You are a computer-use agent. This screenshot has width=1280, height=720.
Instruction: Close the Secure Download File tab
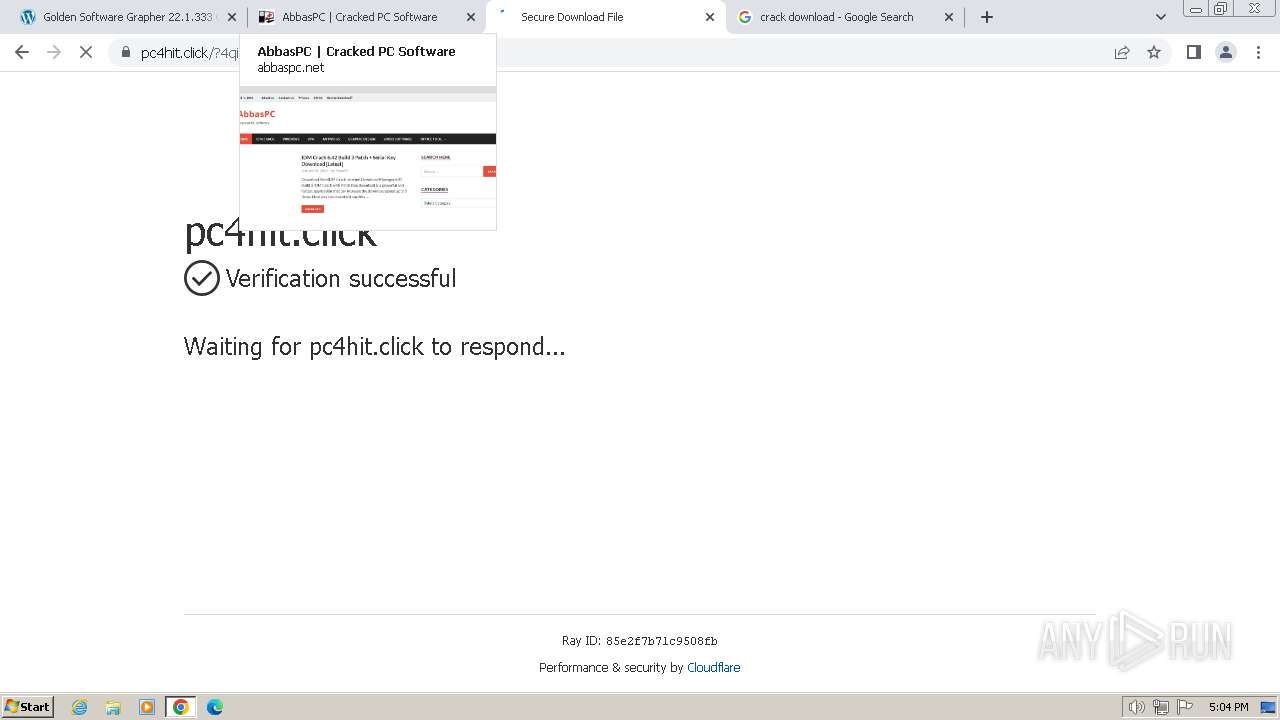(710, 17)
